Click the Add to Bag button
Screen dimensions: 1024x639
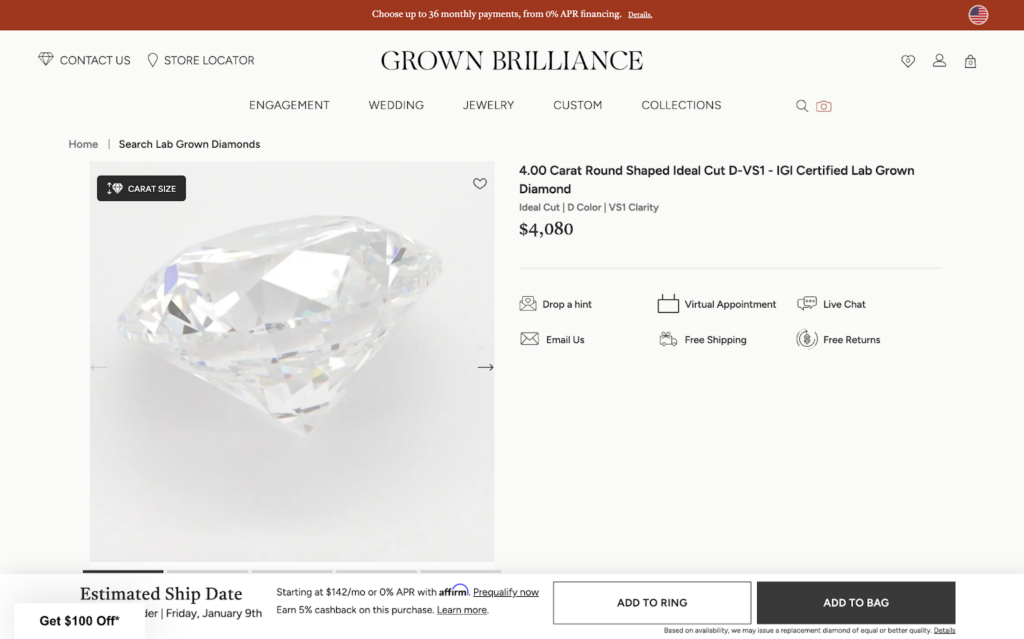tap(855, 603)
